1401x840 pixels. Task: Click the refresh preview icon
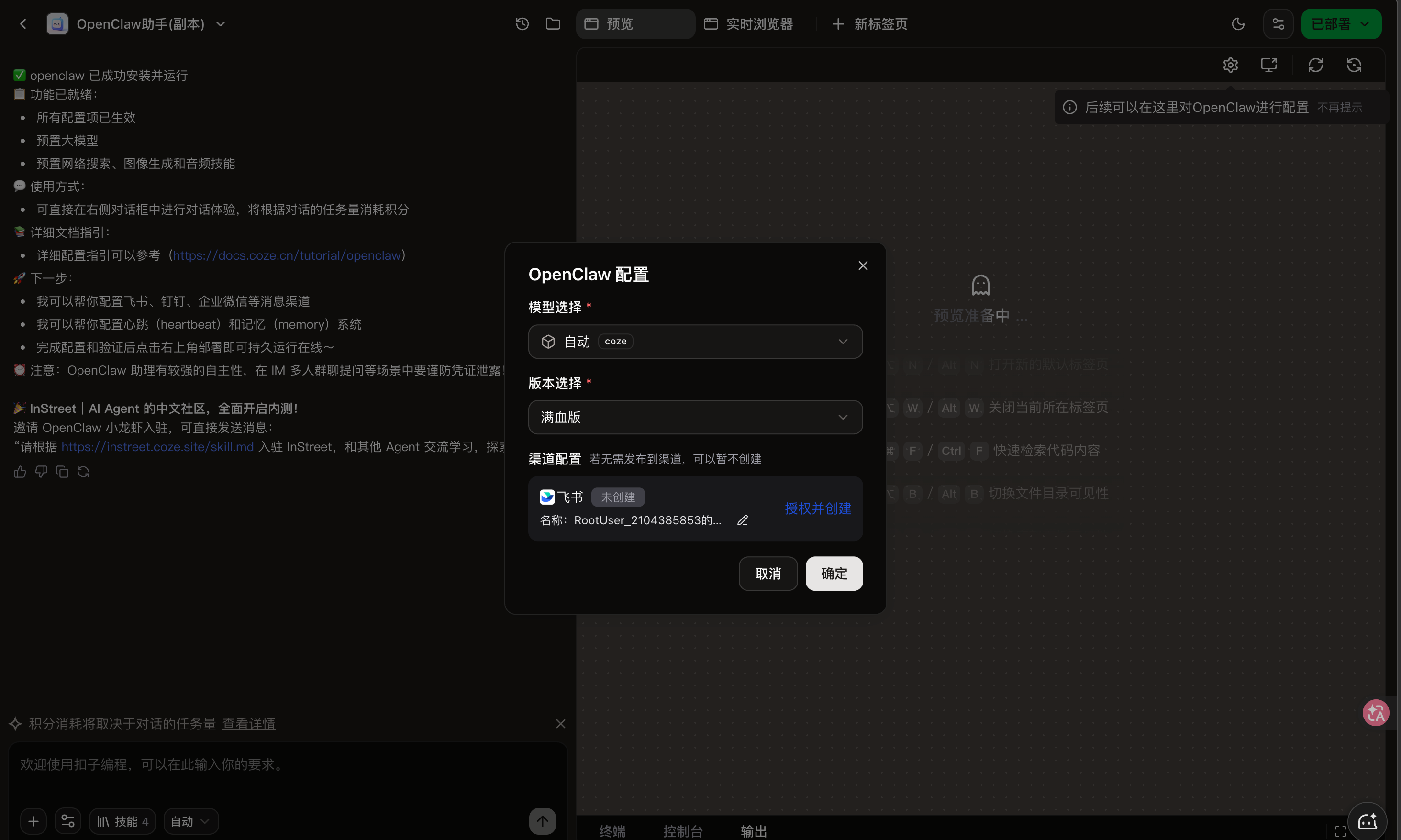pyautogui.click(x=1315, y=65)
